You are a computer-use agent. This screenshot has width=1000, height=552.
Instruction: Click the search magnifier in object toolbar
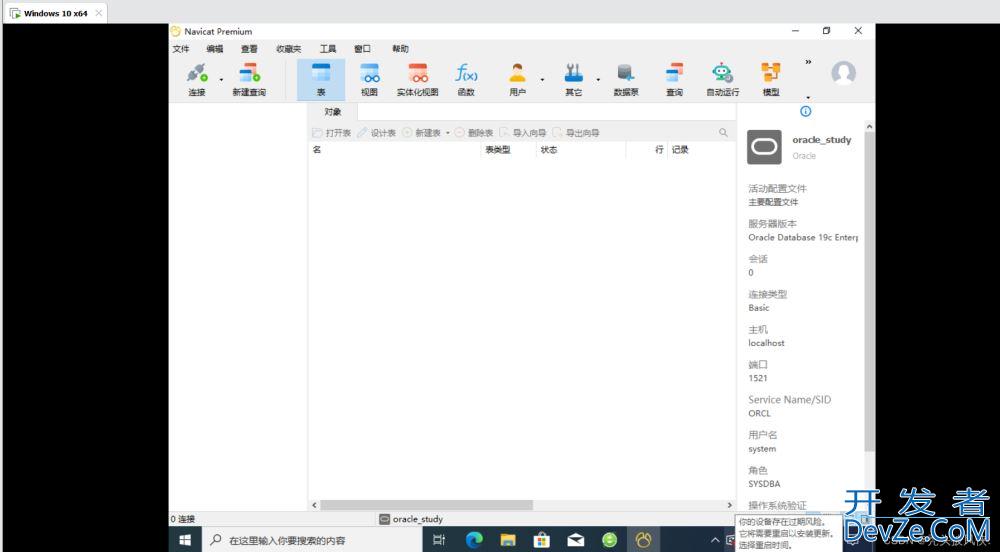pos(723,133)
